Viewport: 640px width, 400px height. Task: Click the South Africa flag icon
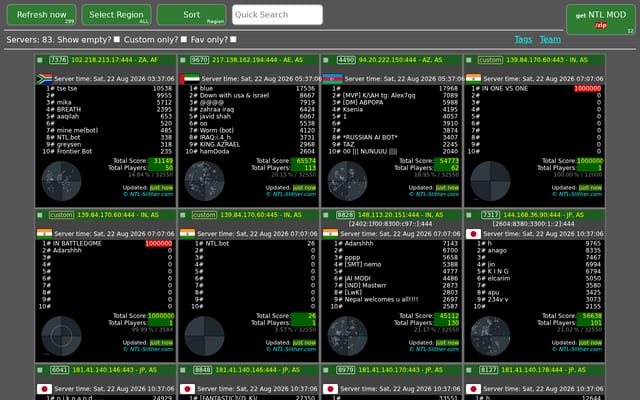click(44, 79)
